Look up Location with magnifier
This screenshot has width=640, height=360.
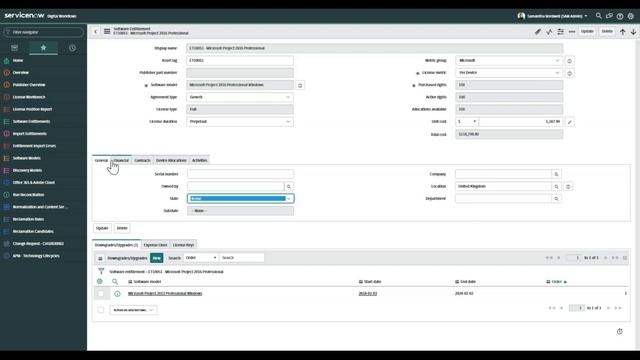tap(556, 187)
